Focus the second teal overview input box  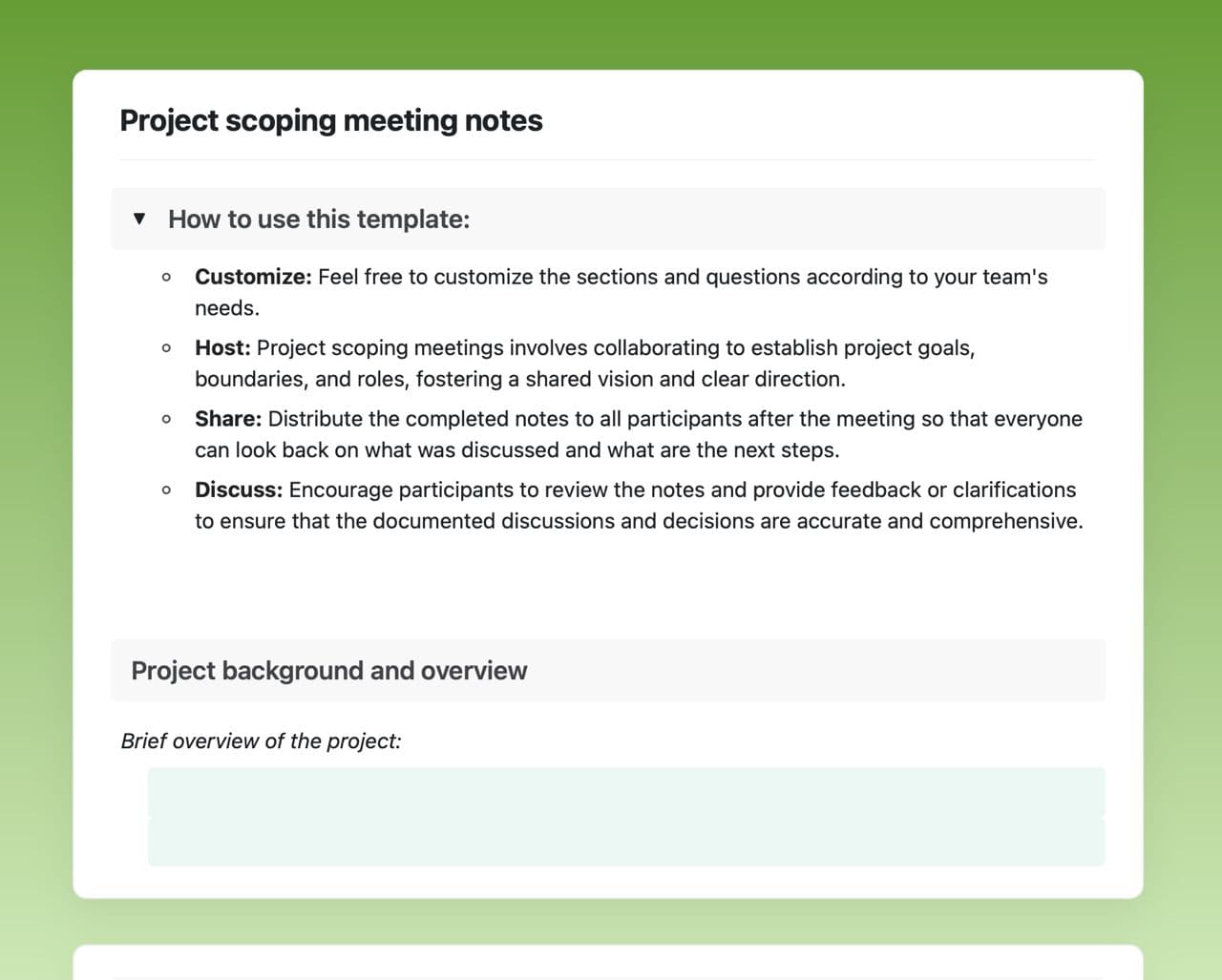[626, 842]
